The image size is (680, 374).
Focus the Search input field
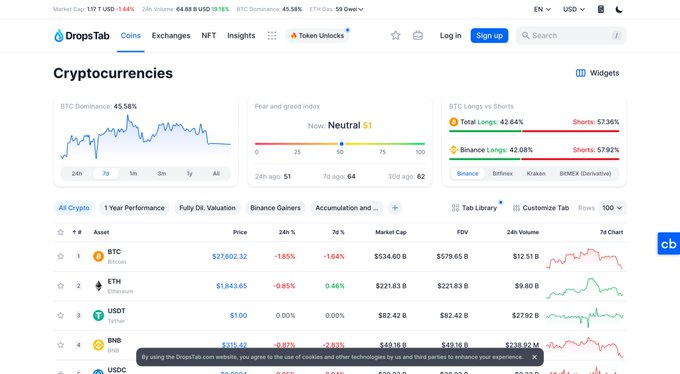571,36
